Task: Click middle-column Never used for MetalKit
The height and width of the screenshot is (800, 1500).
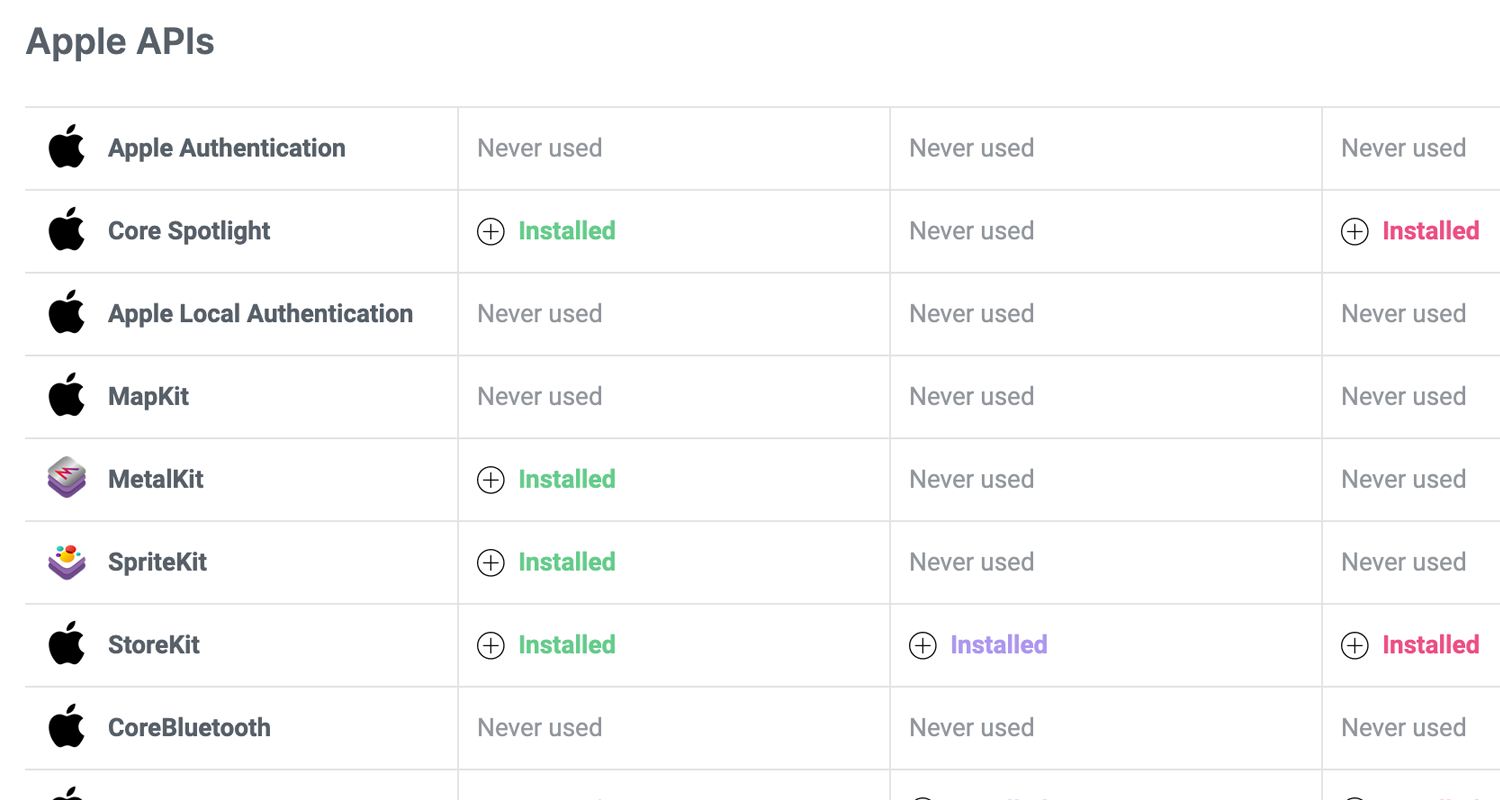Action: 972,479
